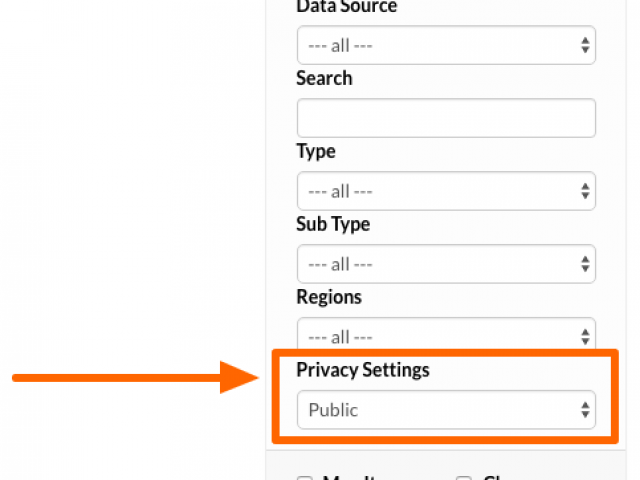
Task: Click the Sub Type label
Action: [333, 224]
